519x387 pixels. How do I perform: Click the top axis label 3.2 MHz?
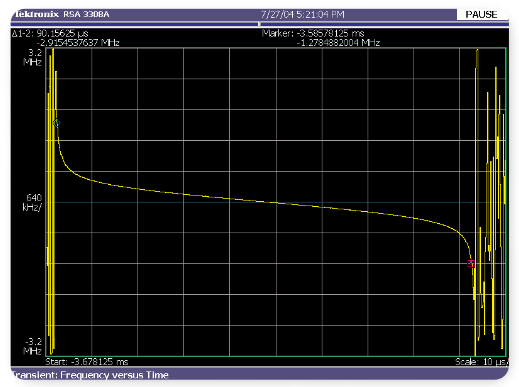click(x=33, y=57)
